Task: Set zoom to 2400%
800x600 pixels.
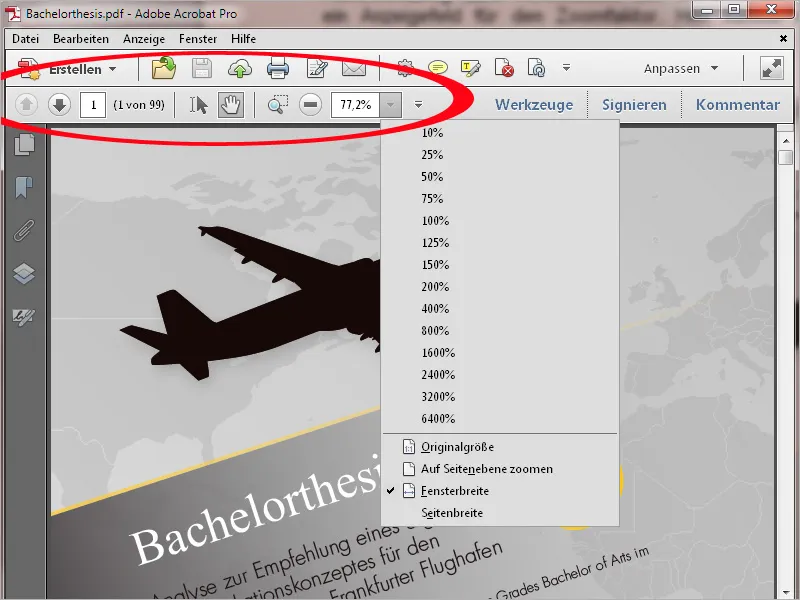Action: [500, 374]
